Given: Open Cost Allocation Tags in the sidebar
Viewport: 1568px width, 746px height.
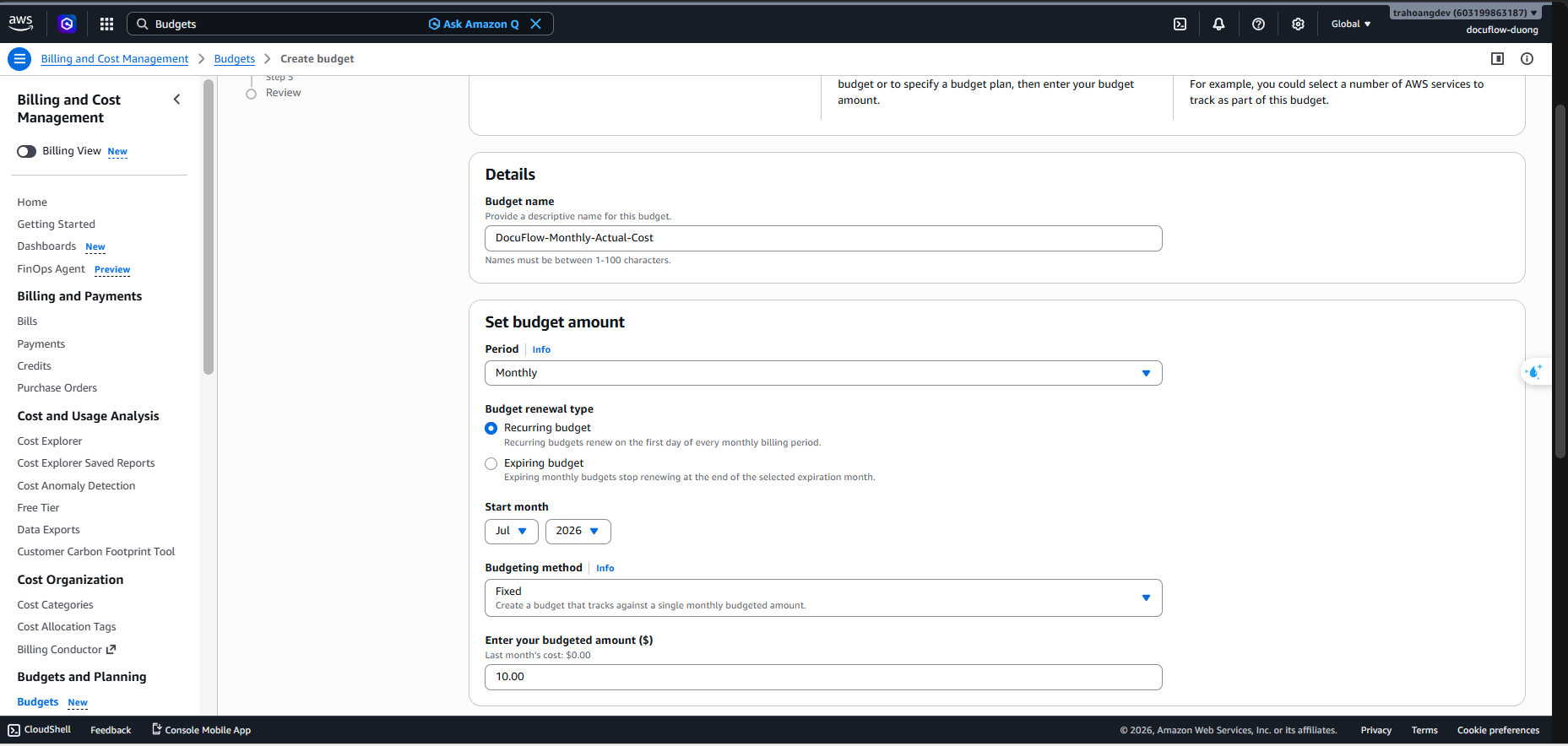Looking at the screenshot, I should [x=67, y=627].
